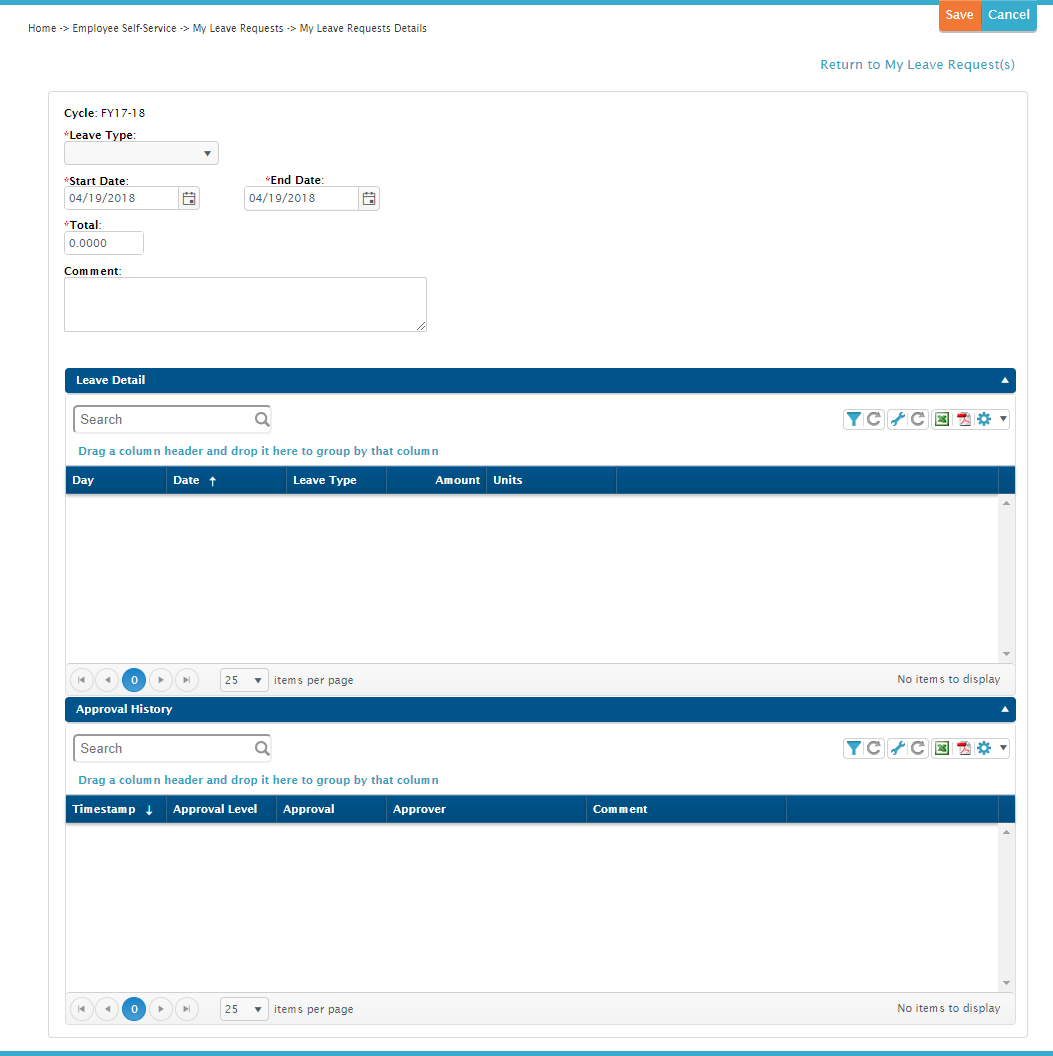The height and width of the screenshot is (1056, 1053).
Task: Export Approval History to Excel
Action: click(941, 748)
